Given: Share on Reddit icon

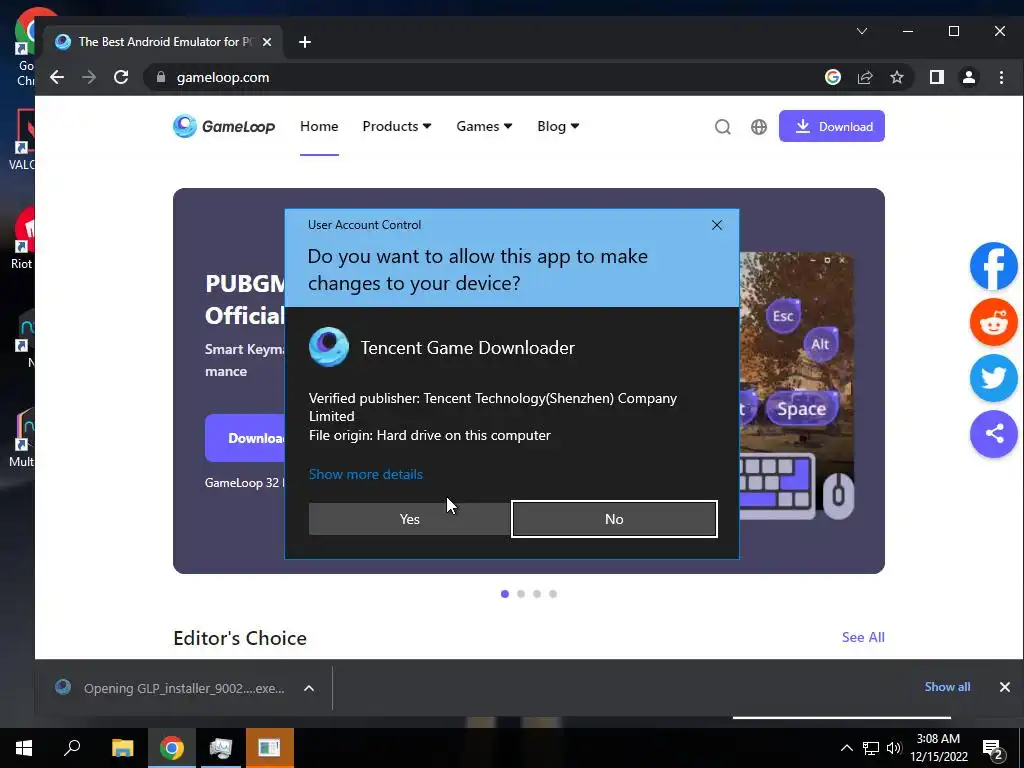Looking at the screenshot, I should point(994,322).
